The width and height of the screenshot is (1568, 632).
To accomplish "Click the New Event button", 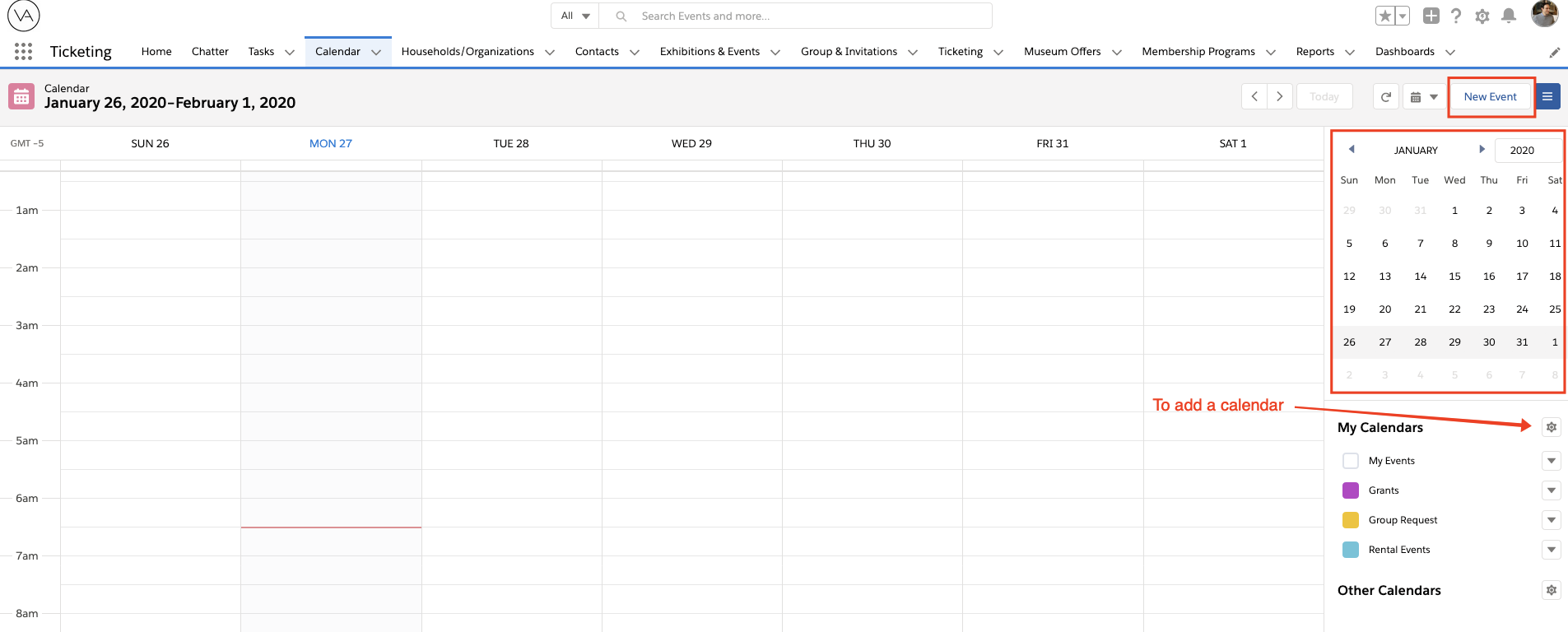I will (x=1490, y=97).
